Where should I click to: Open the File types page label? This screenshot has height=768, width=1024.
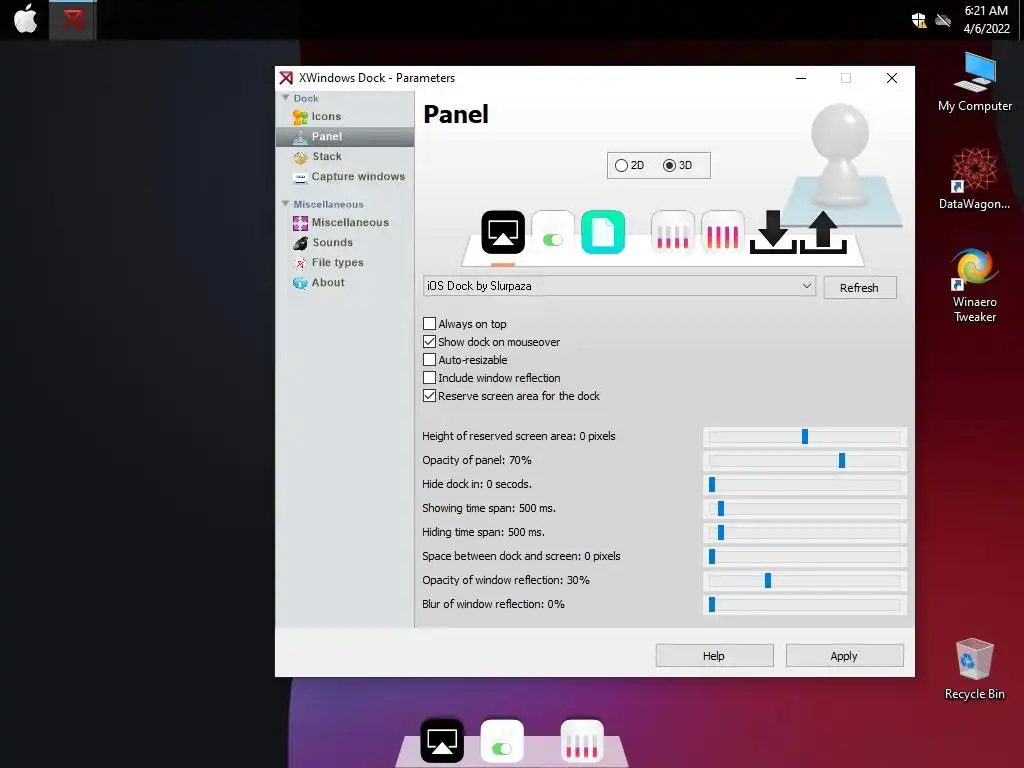(338, 263)
